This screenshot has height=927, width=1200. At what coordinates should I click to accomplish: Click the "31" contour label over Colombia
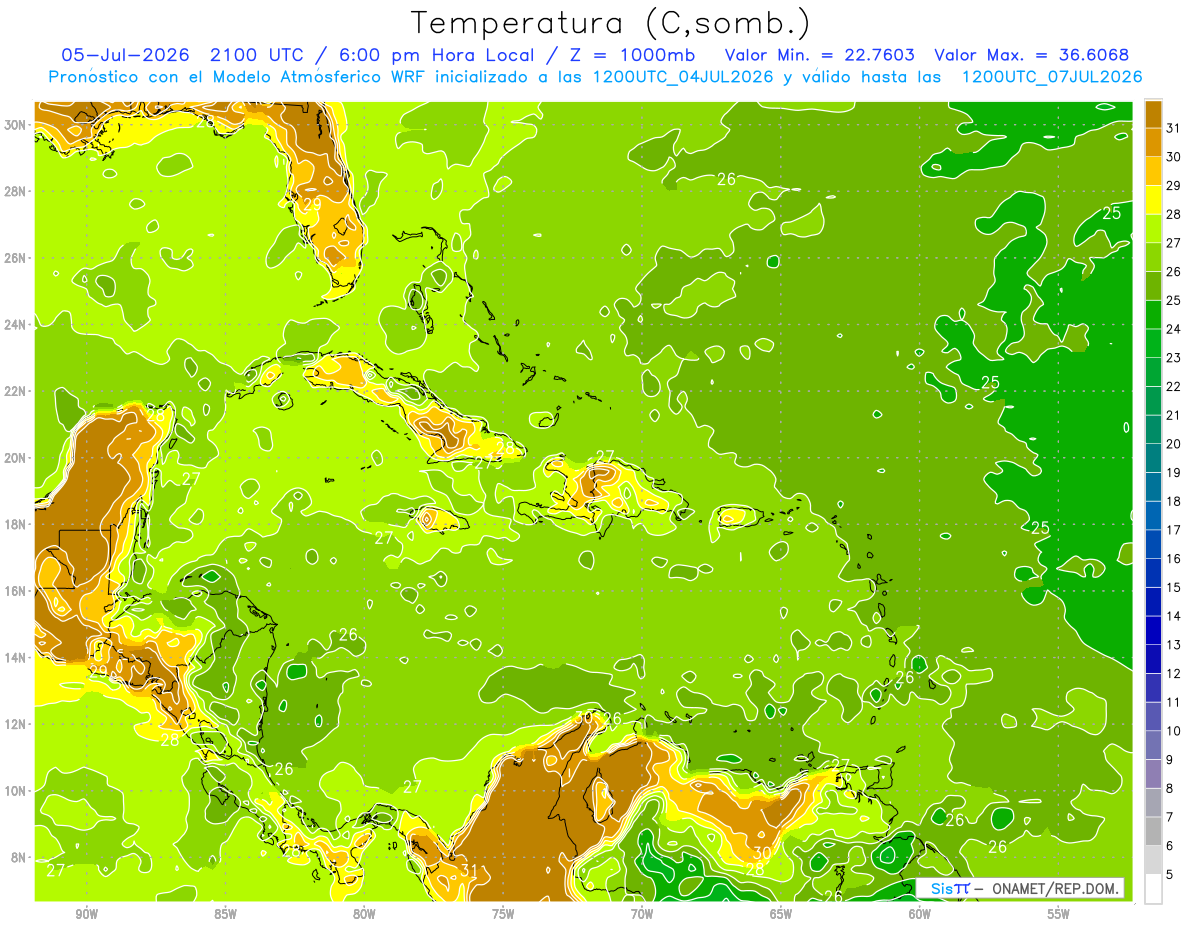(468, 871)
